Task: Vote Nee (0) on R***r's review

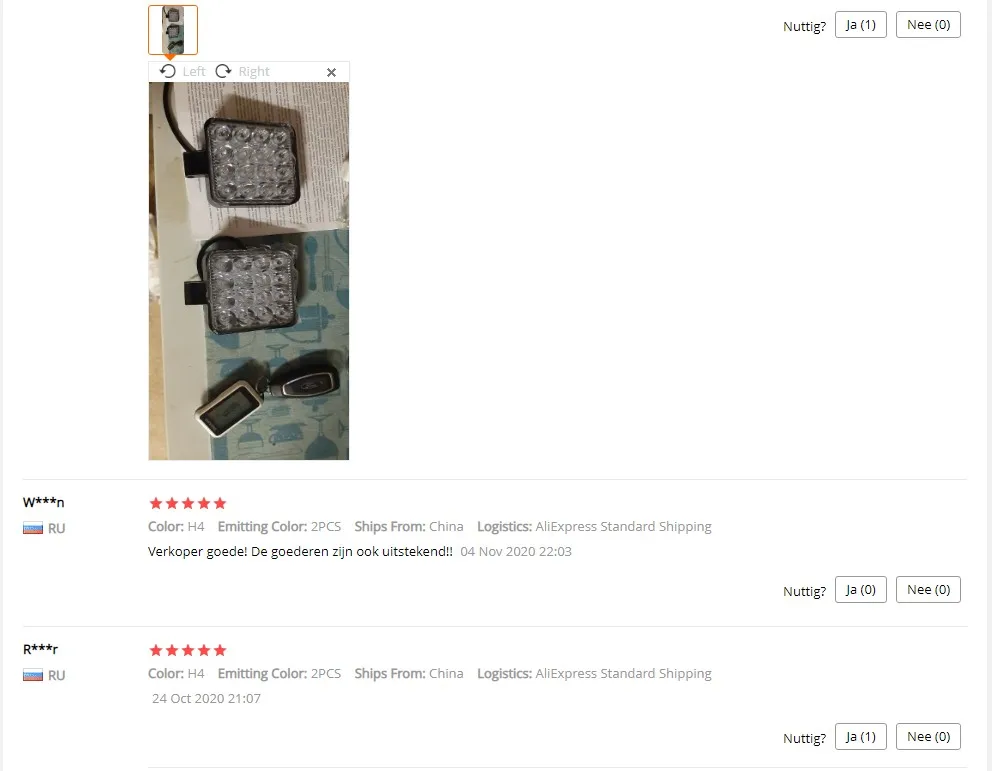Action: click(928, 737)
